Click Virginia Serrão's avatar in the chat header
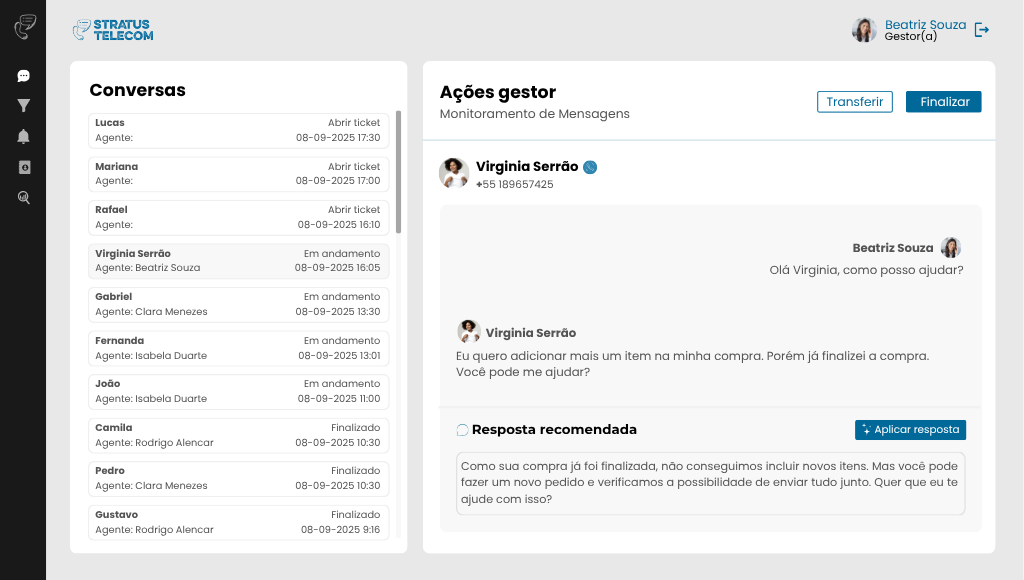Screen dimensions: 1024x580 (x=454, y=173)
